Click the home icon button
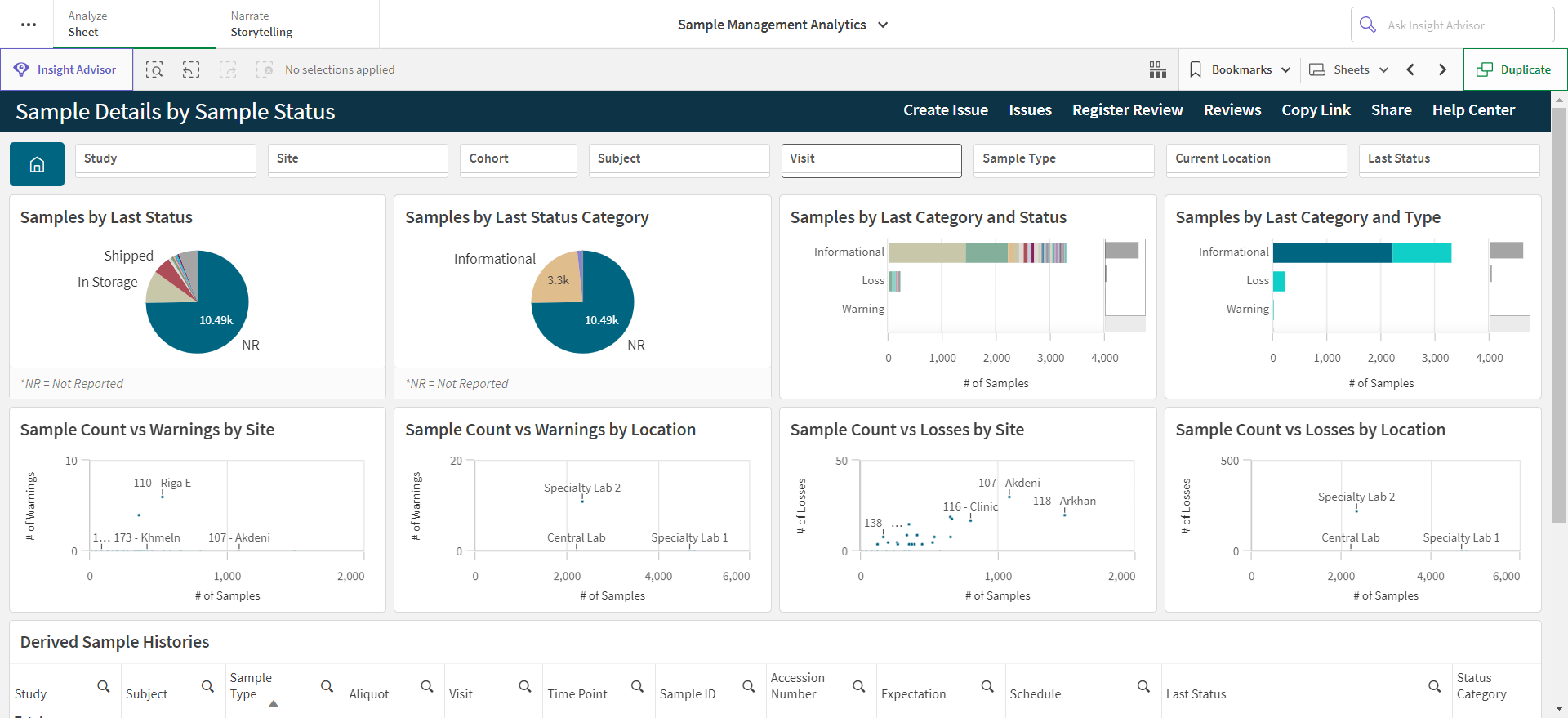 (37, 164)
